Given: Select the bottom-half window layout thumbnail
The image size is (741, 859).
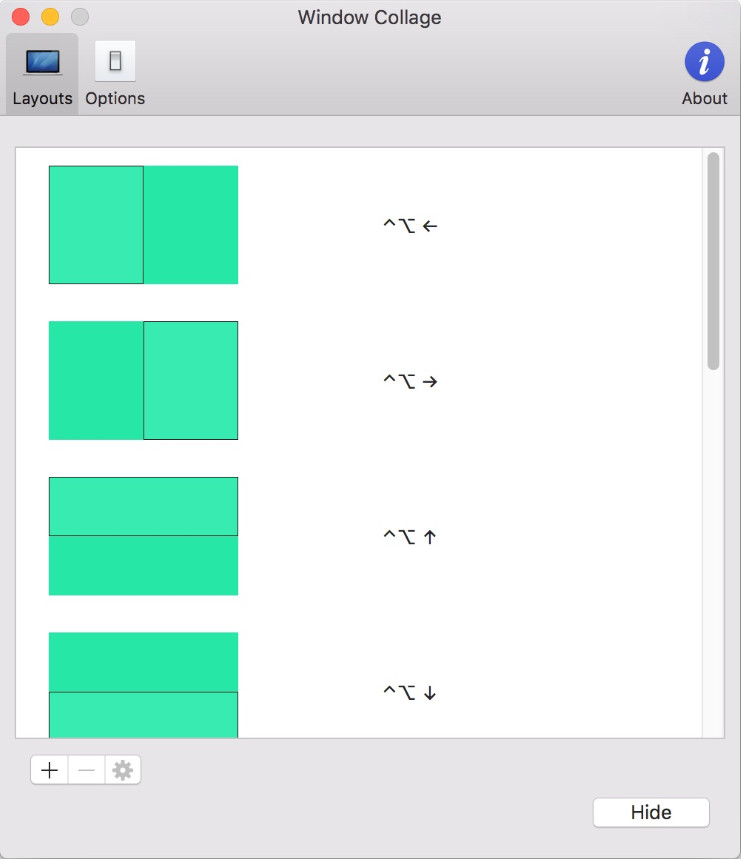Looking at the screenshot, I should [x=143, y=685].
